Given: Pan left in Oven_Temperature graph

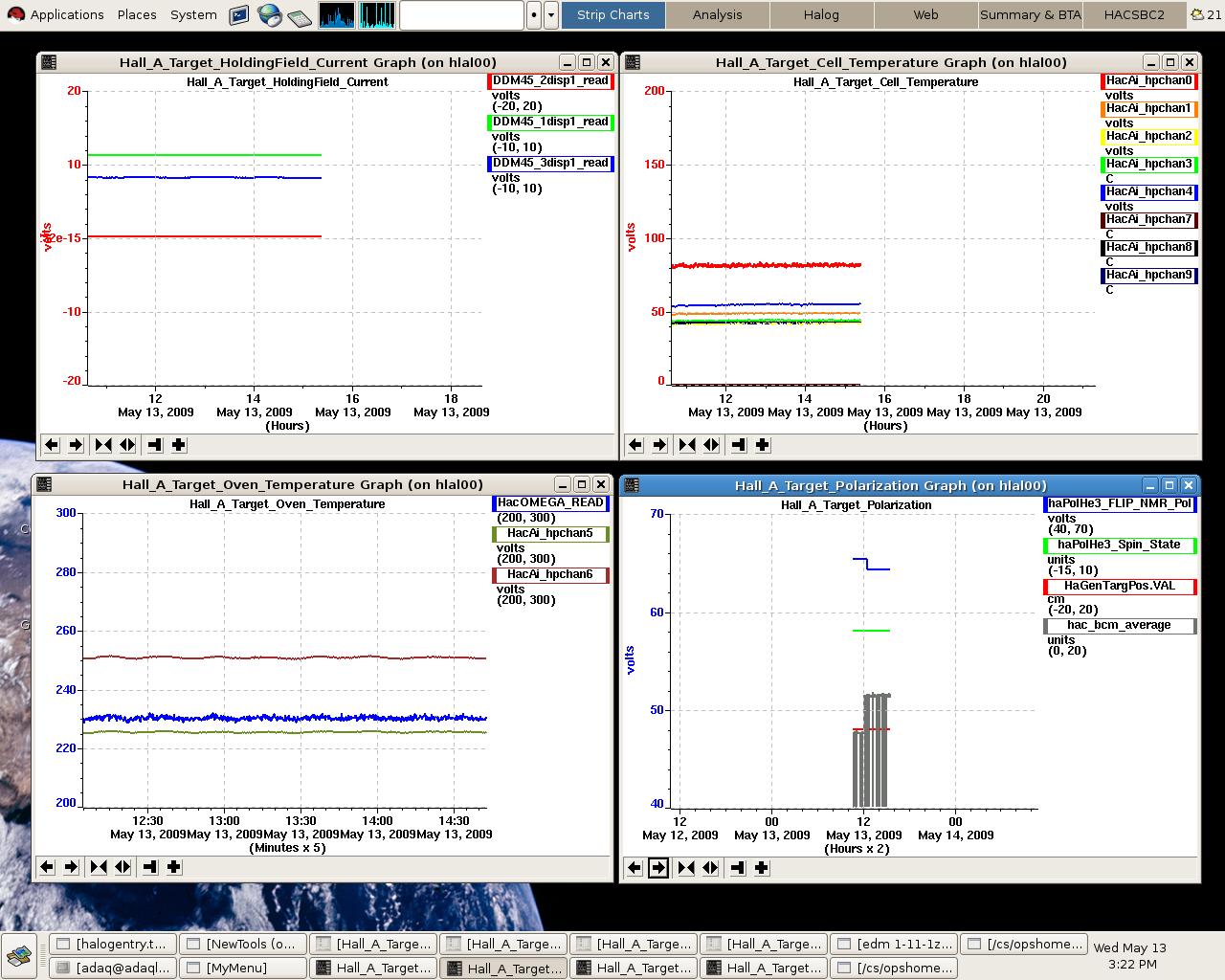Looking at the screenshot, I should 47,867.
